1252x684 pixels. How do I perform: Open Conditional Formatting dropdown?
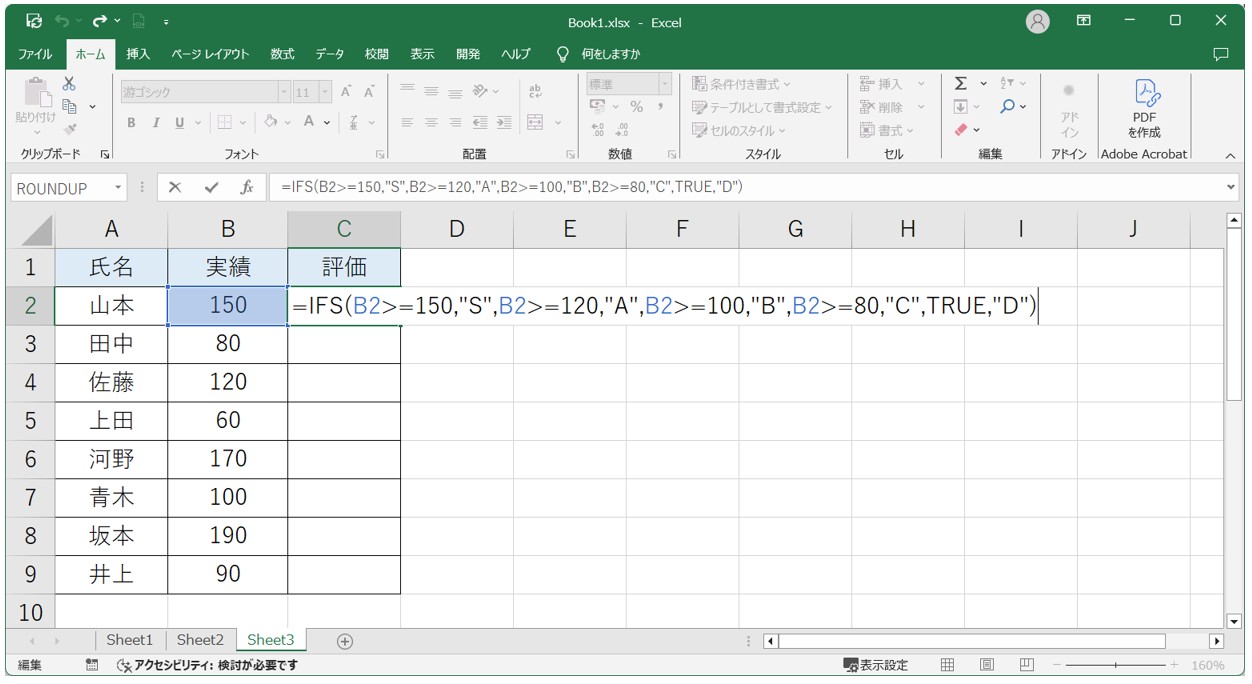[741, 84]
